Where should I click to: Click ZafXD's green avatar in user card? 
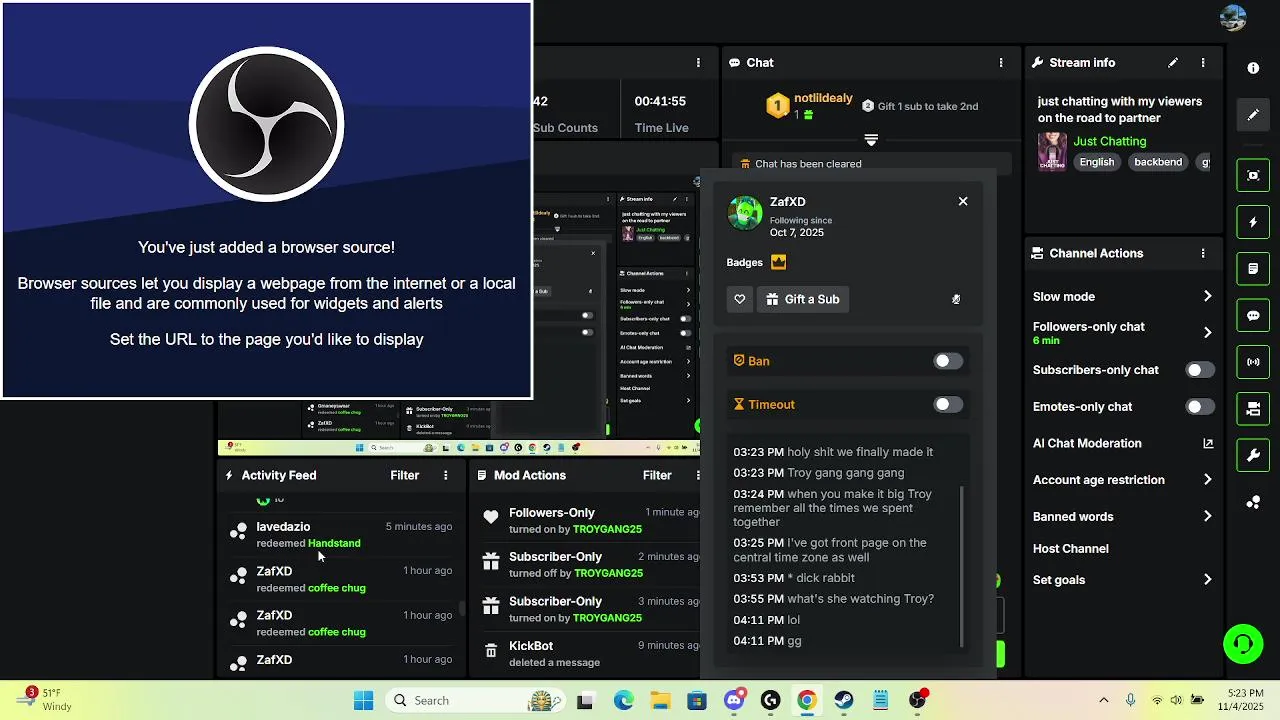point(745,213)
